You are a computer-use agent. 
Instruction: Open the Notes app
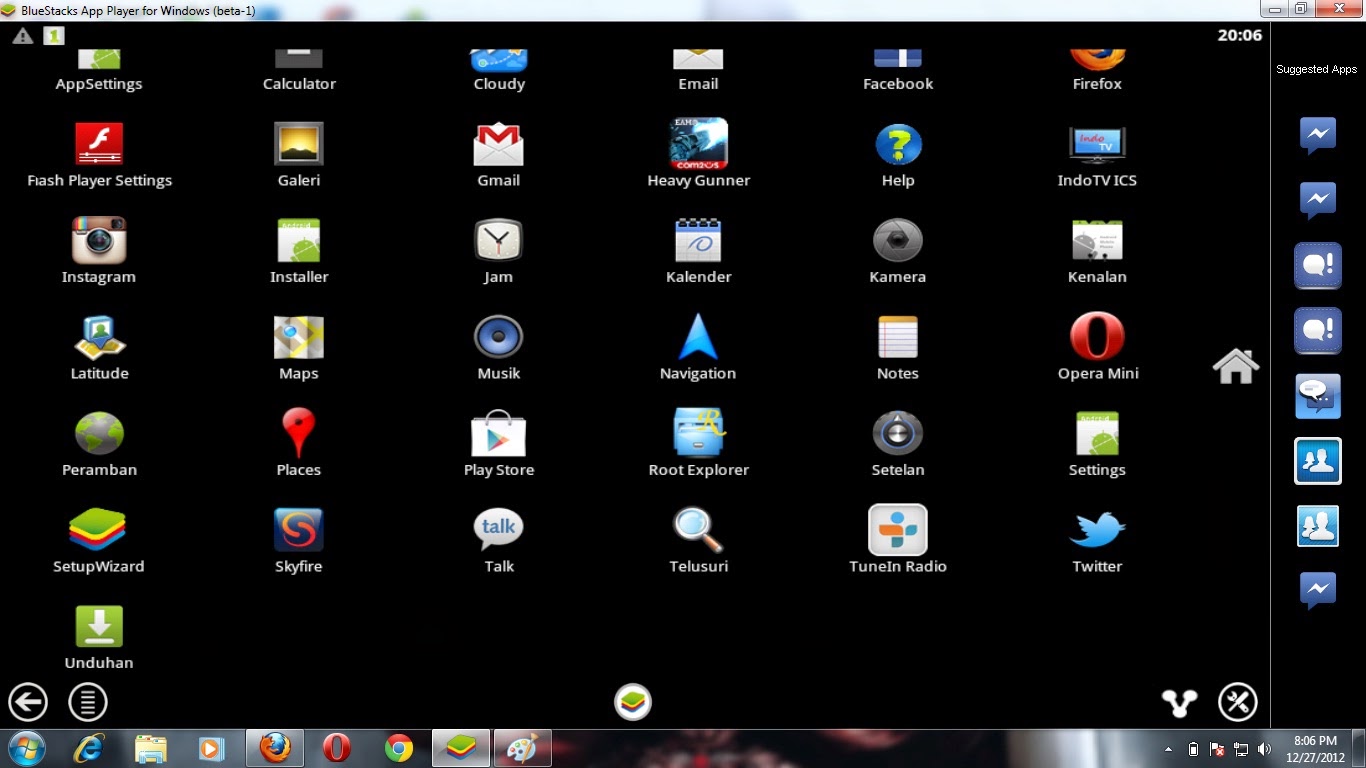898,337
